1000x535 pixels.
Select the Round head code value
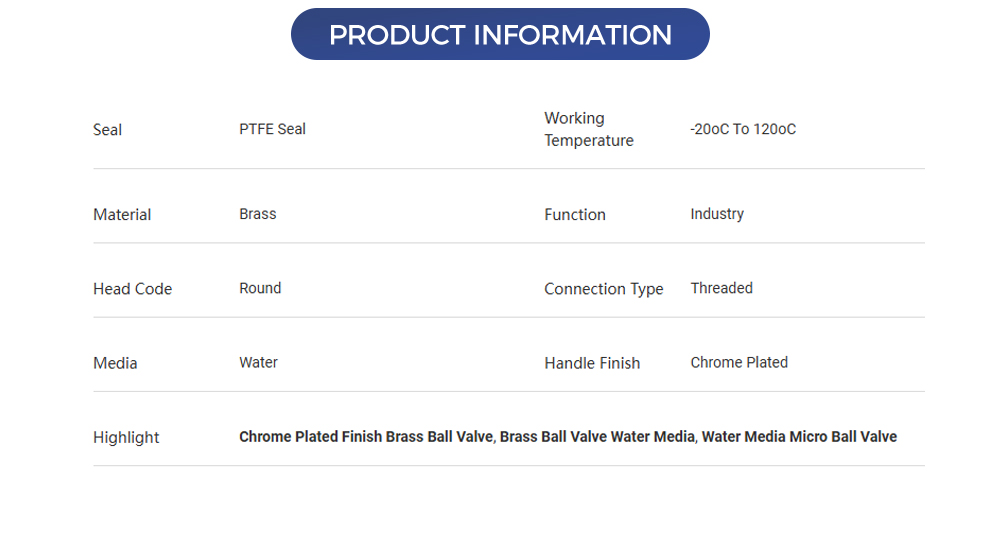pyautogui.click(x=260, y=288)
